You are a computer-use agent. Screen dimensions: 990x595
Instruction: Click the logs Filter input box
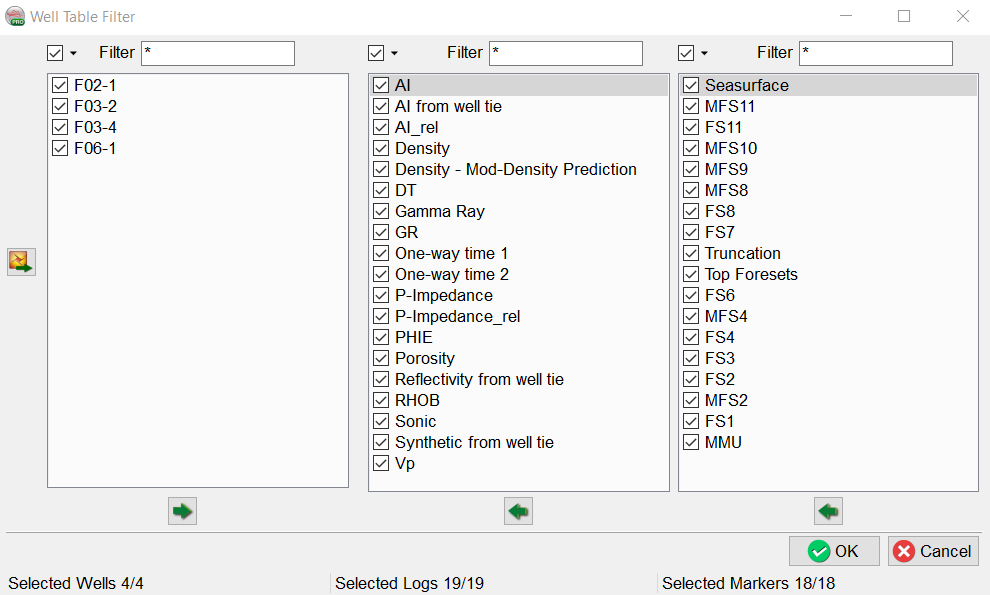coord(566,53)
